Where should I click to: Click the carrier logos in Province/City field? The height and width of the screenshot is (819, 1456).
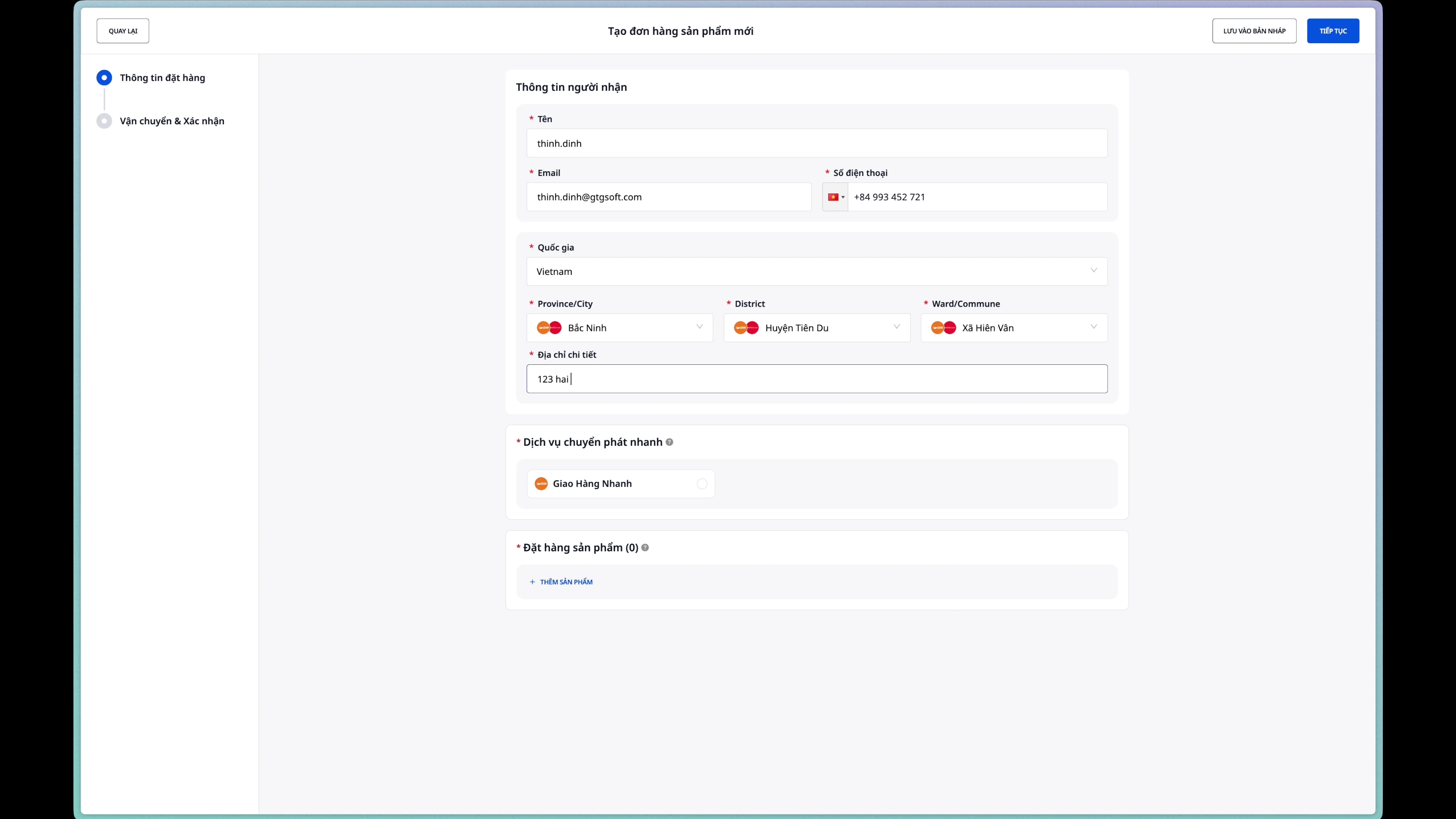coord(549,328)
